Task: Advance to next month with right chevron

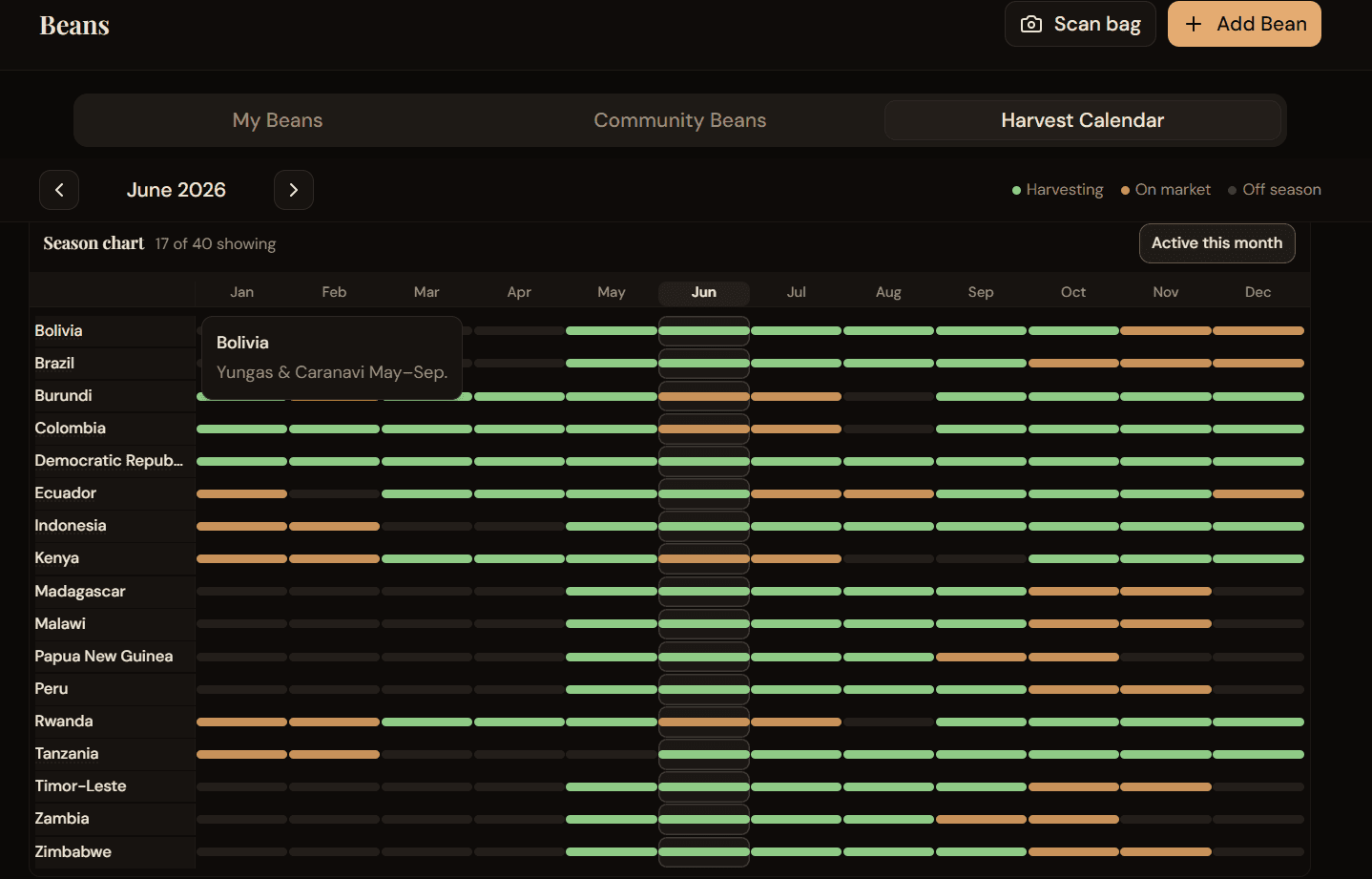Action: pyautogui.click(x=294, y=190)
